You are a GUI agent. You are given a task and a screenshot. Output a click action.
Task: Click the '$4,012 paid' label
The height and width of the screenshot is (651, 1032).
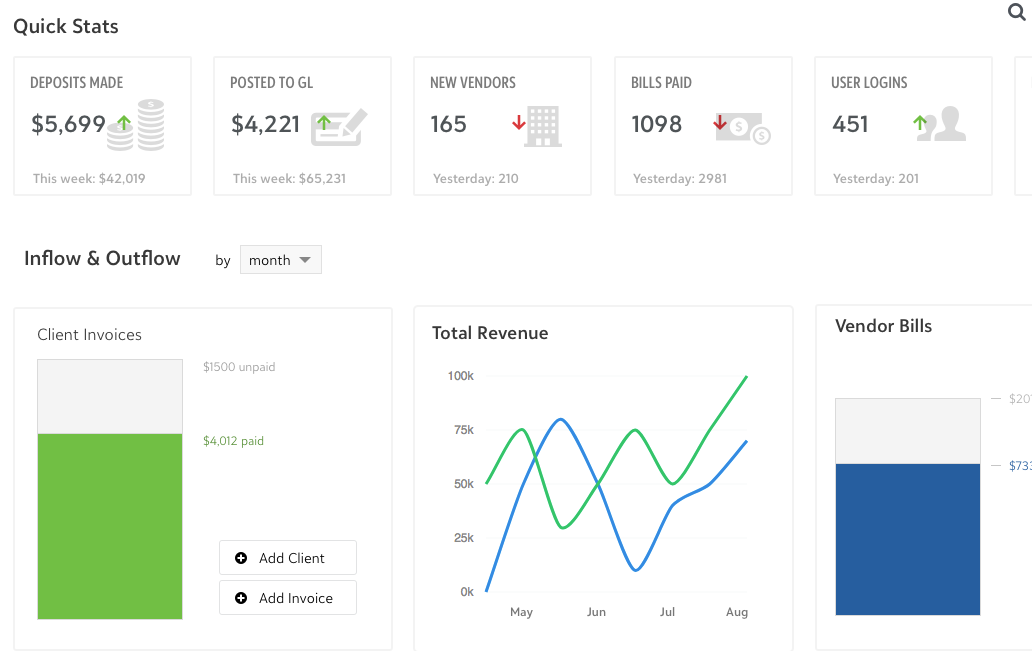pyautogui.click(x=233, y=441)
